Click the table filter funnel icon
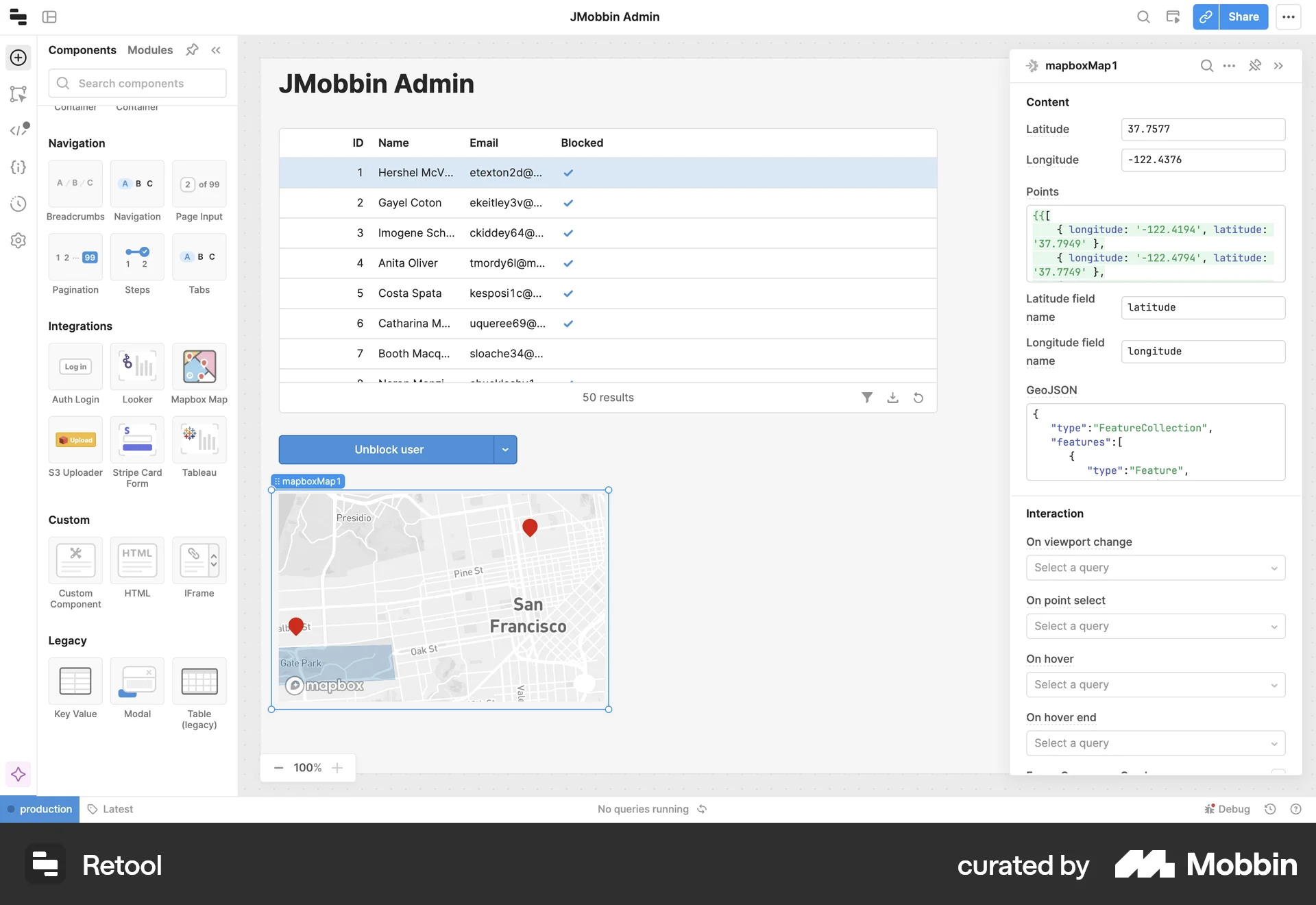The height and width of the screenshot is (905, 1316). pyautogui.click(x=867, y=398)
